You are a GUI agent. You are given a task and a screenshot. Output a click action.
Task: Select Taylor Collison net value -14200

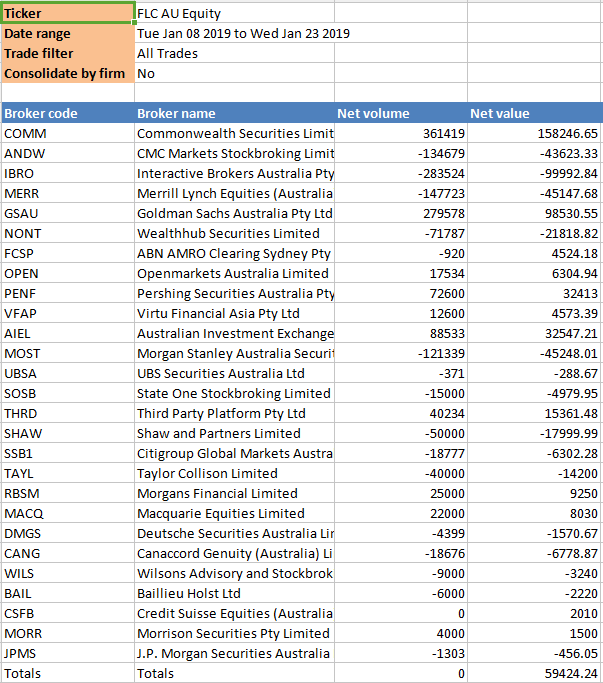(x=535, y=473)
